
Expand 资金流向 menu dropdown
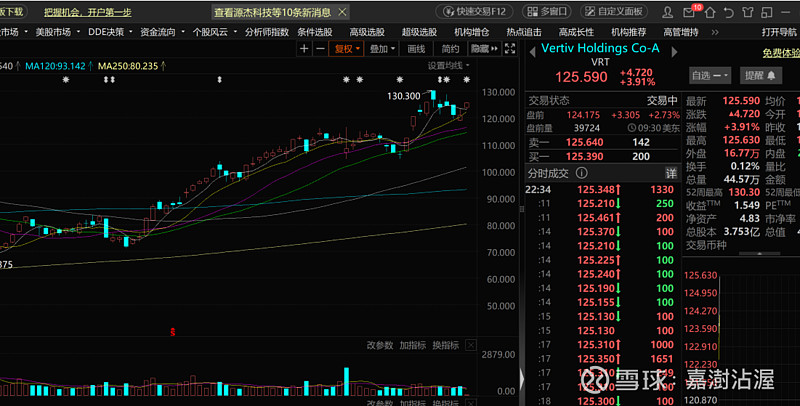click(x=162, y=32)
